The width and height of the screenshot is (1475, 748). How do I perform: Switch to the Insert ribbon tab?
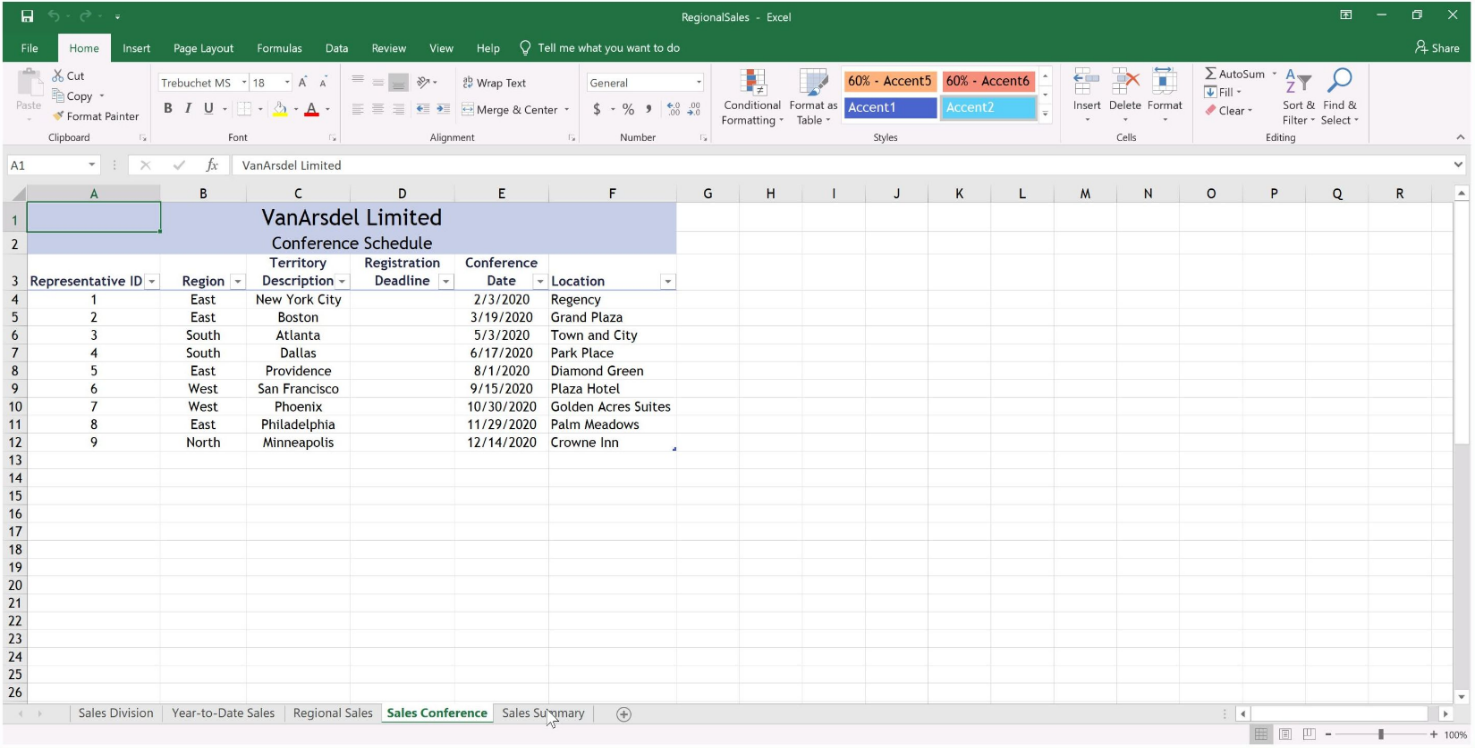(137, 48)
